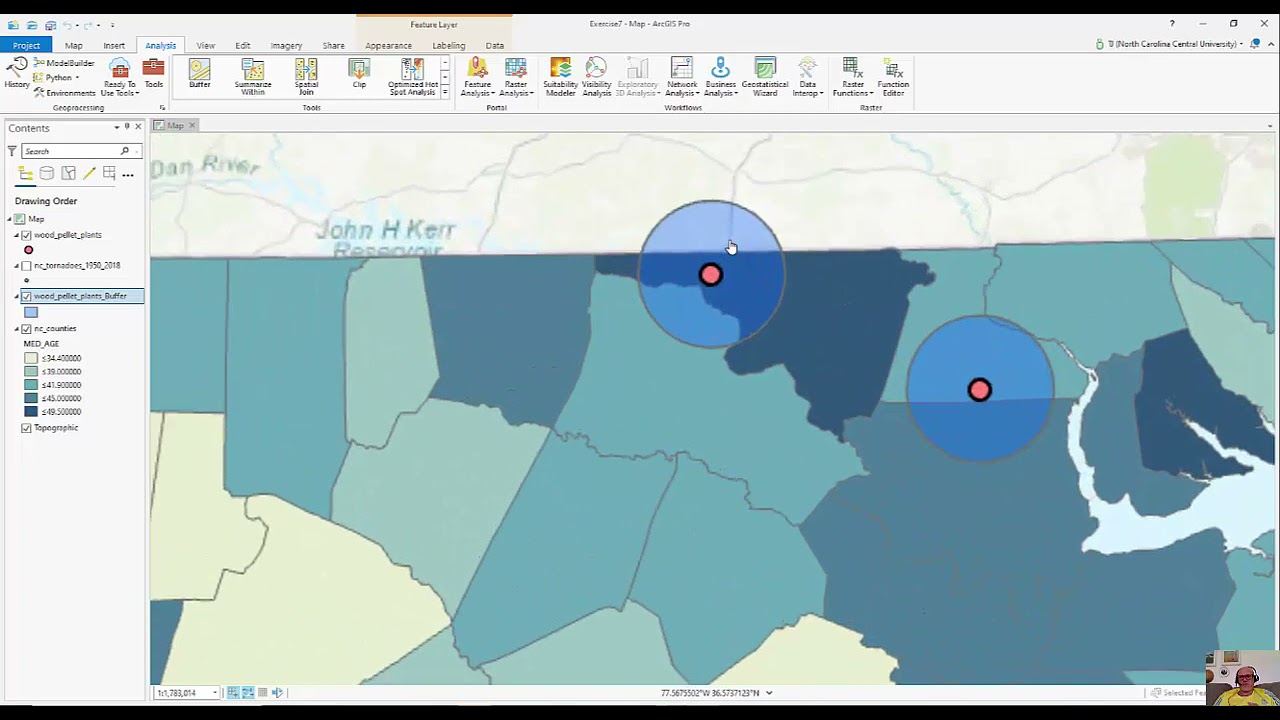Click the buffer layer blue symbol swatch
1280x720 pixels.
pos(31,312)
